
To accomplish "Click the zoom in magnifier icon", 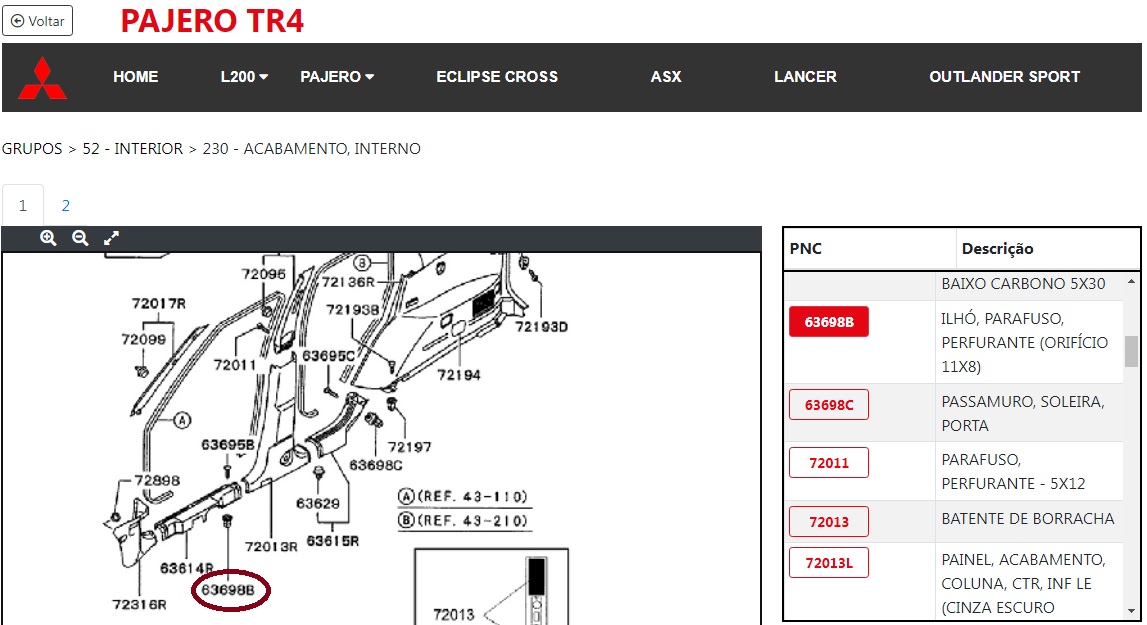I will (48, 238).
